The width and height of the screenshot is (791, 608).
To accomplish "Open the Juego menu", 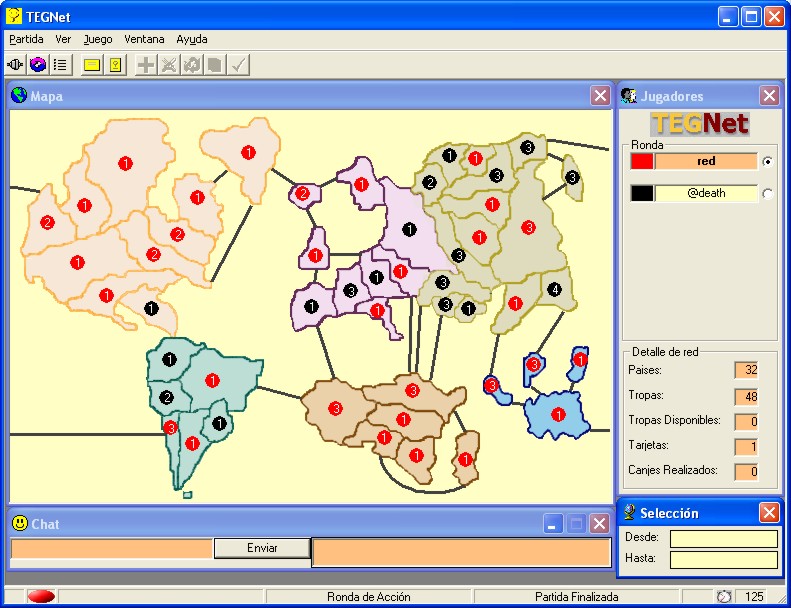I will (98, 39).
